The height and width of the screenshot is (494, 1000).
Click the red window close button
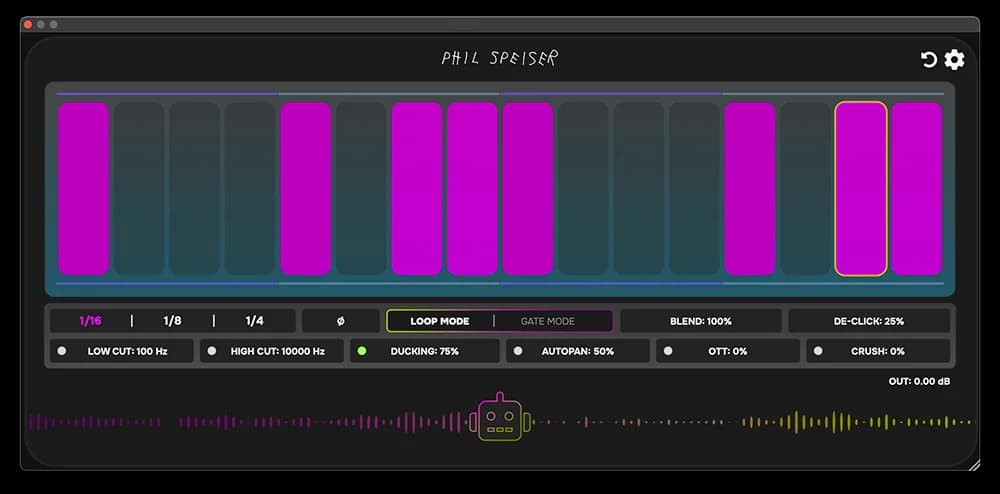coord(28,24)
